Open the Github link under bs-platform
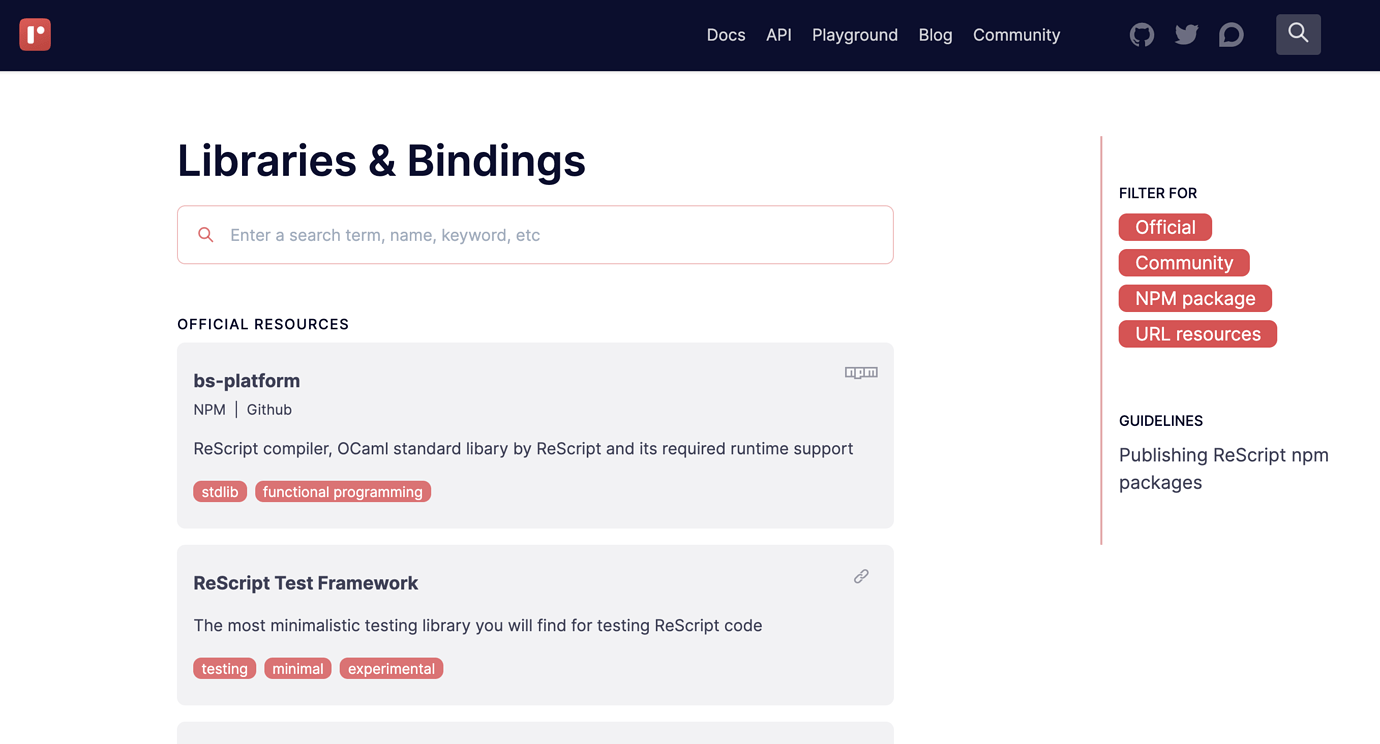The width and height of the screenshot is (1380, 744). 269,409
